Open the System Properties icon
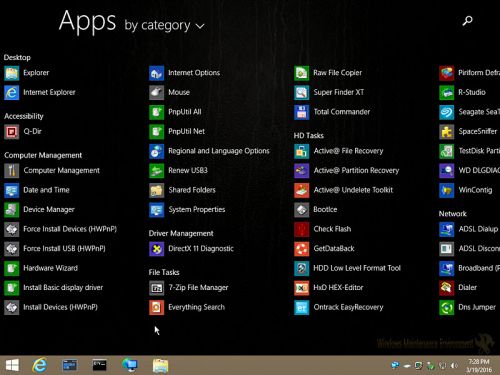 [157, 210]
